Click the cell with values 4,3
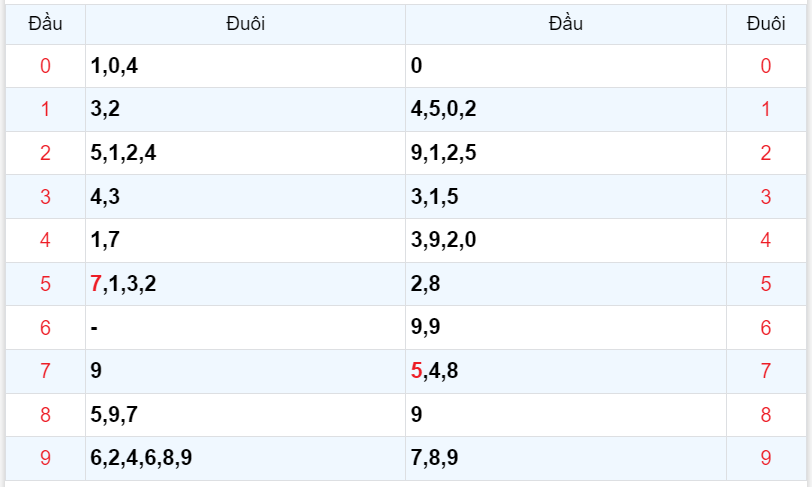 click(105, 196)
